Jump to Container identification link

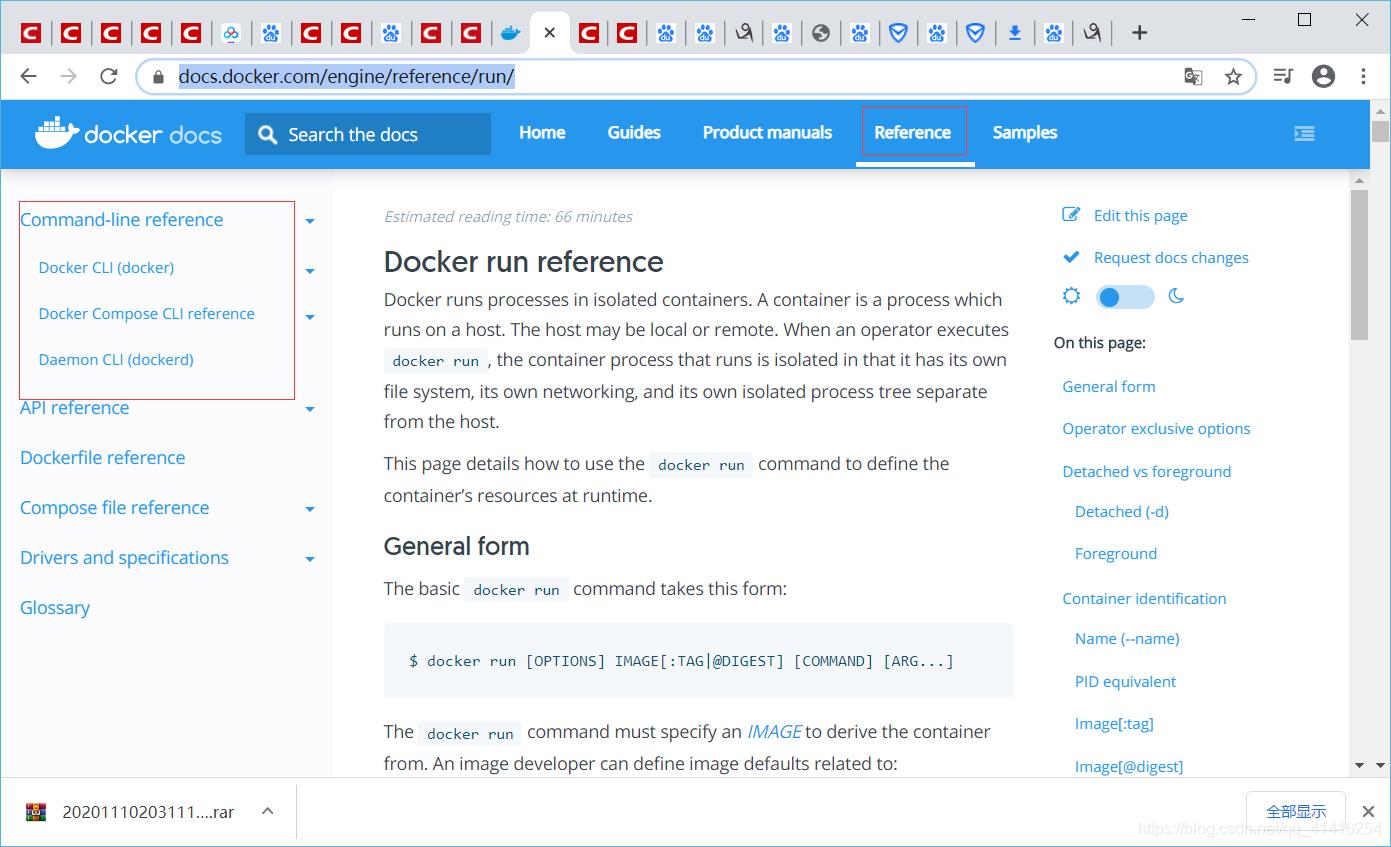pyautogui.click(x=1144, y=598)
